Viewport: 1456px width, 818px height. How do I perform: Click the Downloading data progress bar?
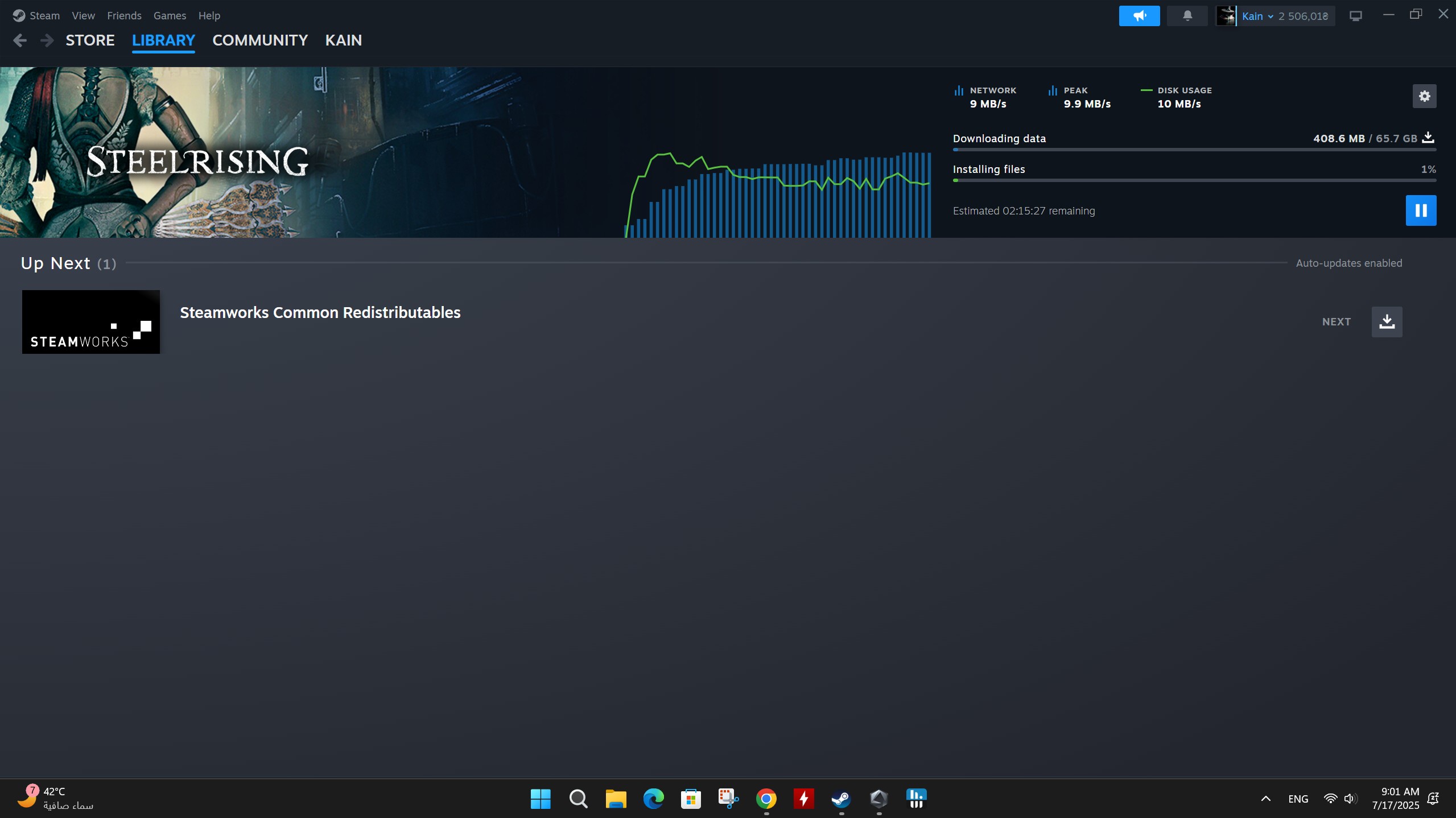click(1194, 150)
